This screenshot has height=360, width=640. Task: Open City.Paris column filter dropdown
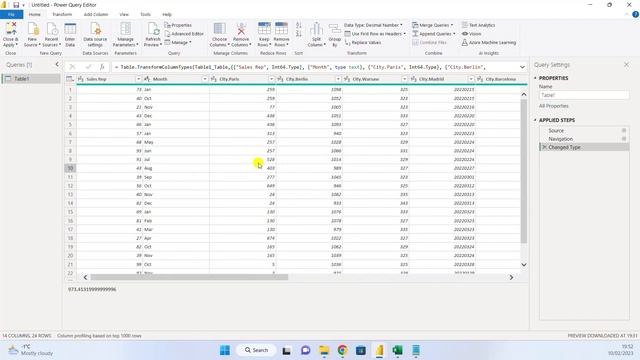[x=271, y=79]
